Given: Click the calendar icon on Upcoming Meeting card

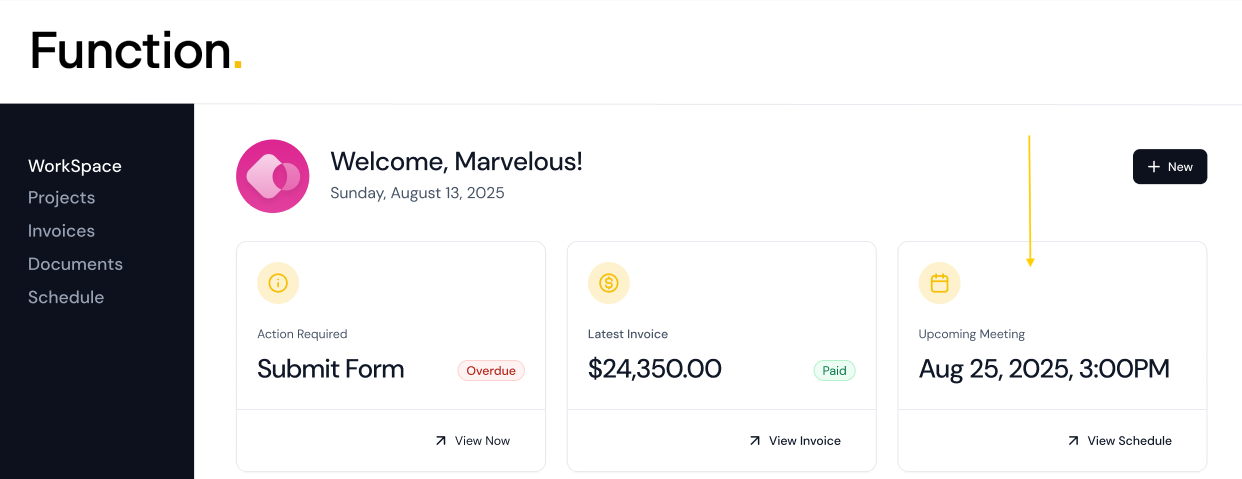Looking at the screenshot, I should click(x=939, y=283).
